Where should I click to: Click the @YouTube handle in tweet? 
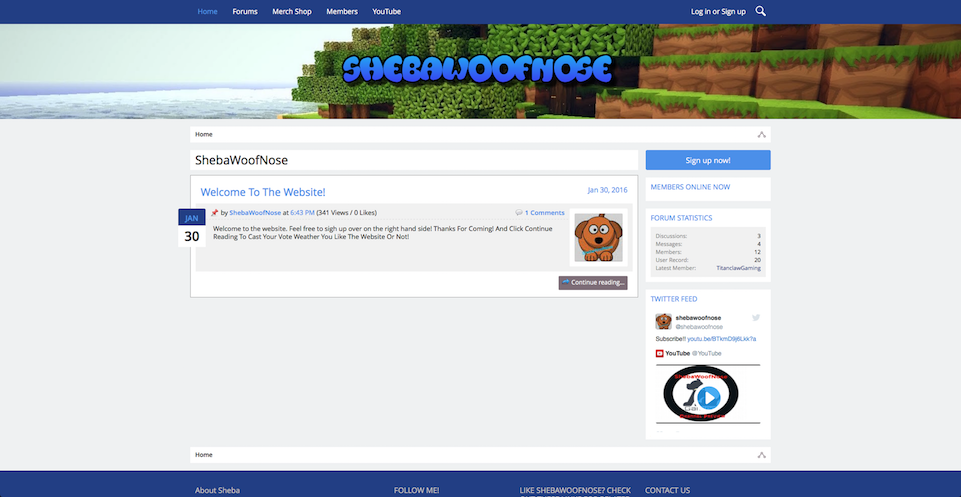point(707,354)
